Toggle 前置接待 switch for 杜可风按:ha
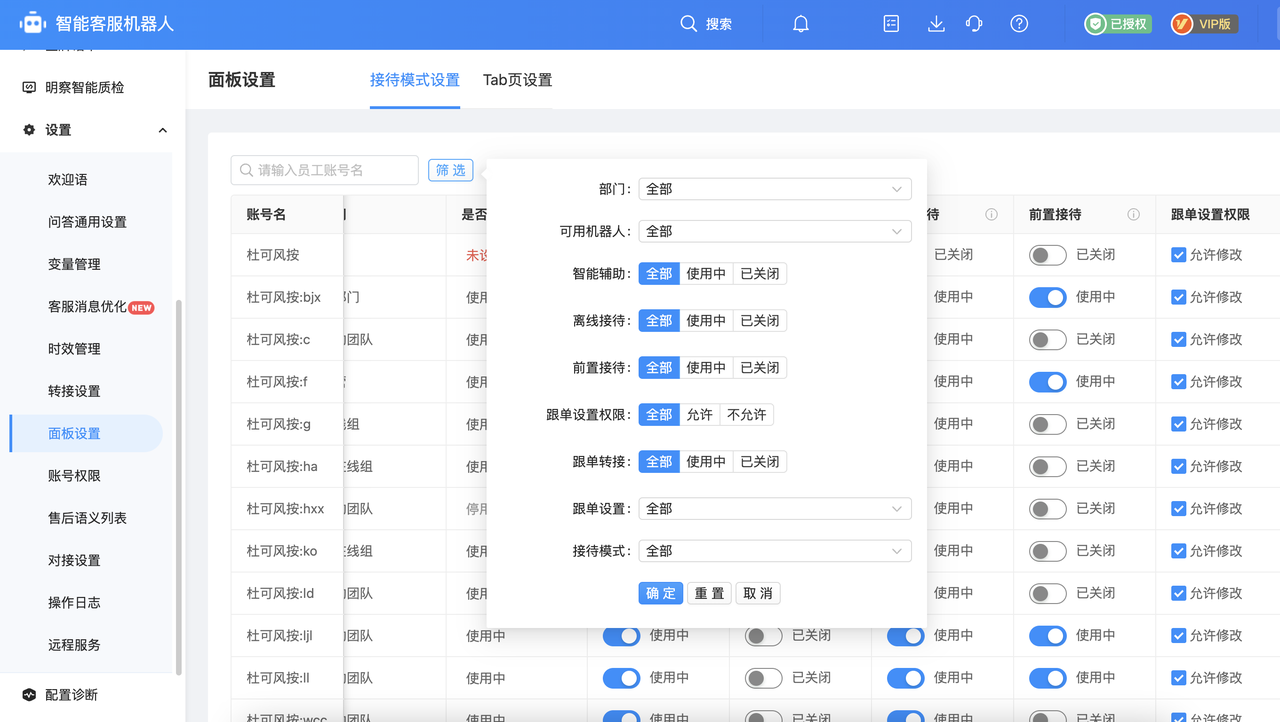 click(1048, 467)
